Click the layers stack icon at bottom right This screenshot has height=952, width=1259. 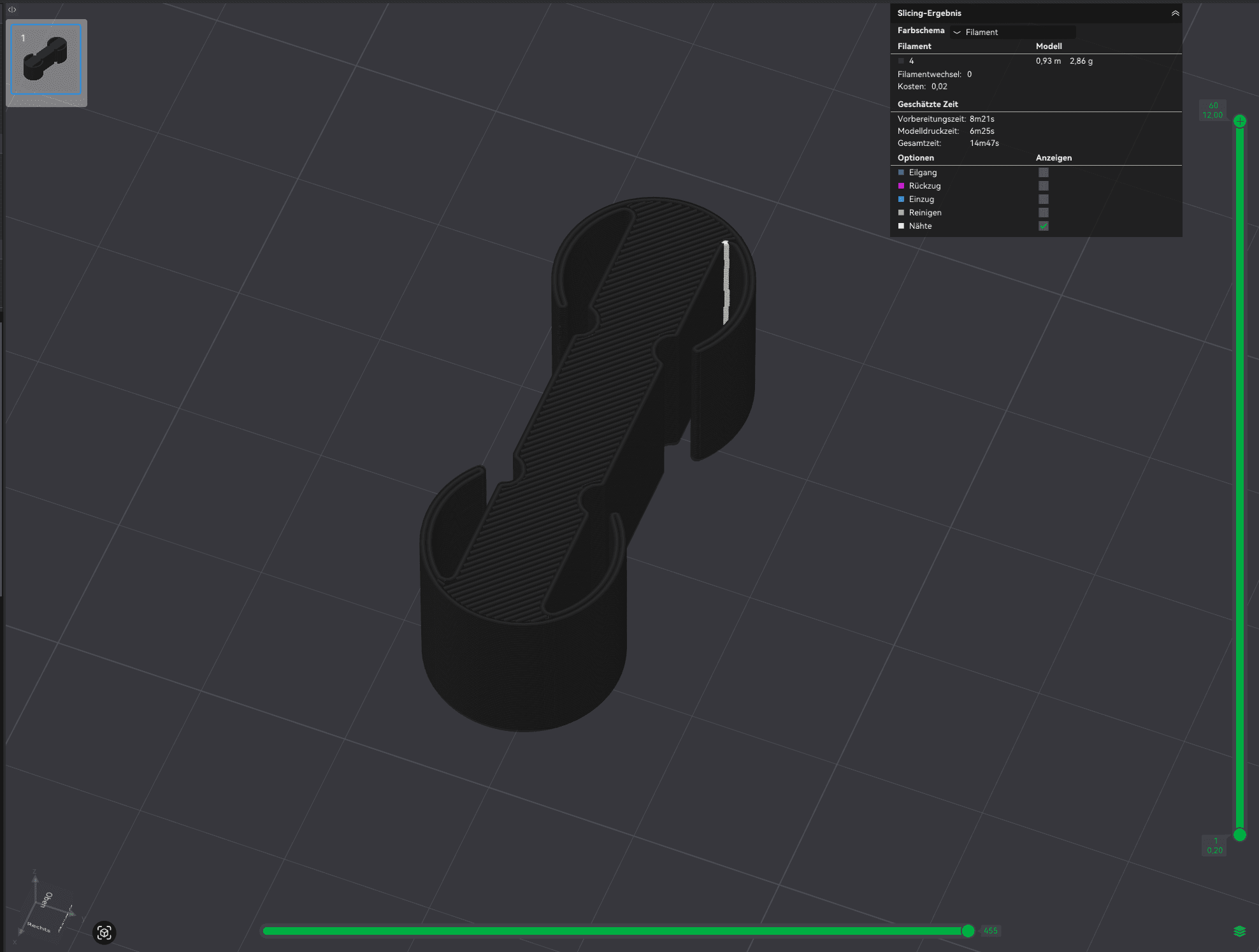pos(1239,932)
